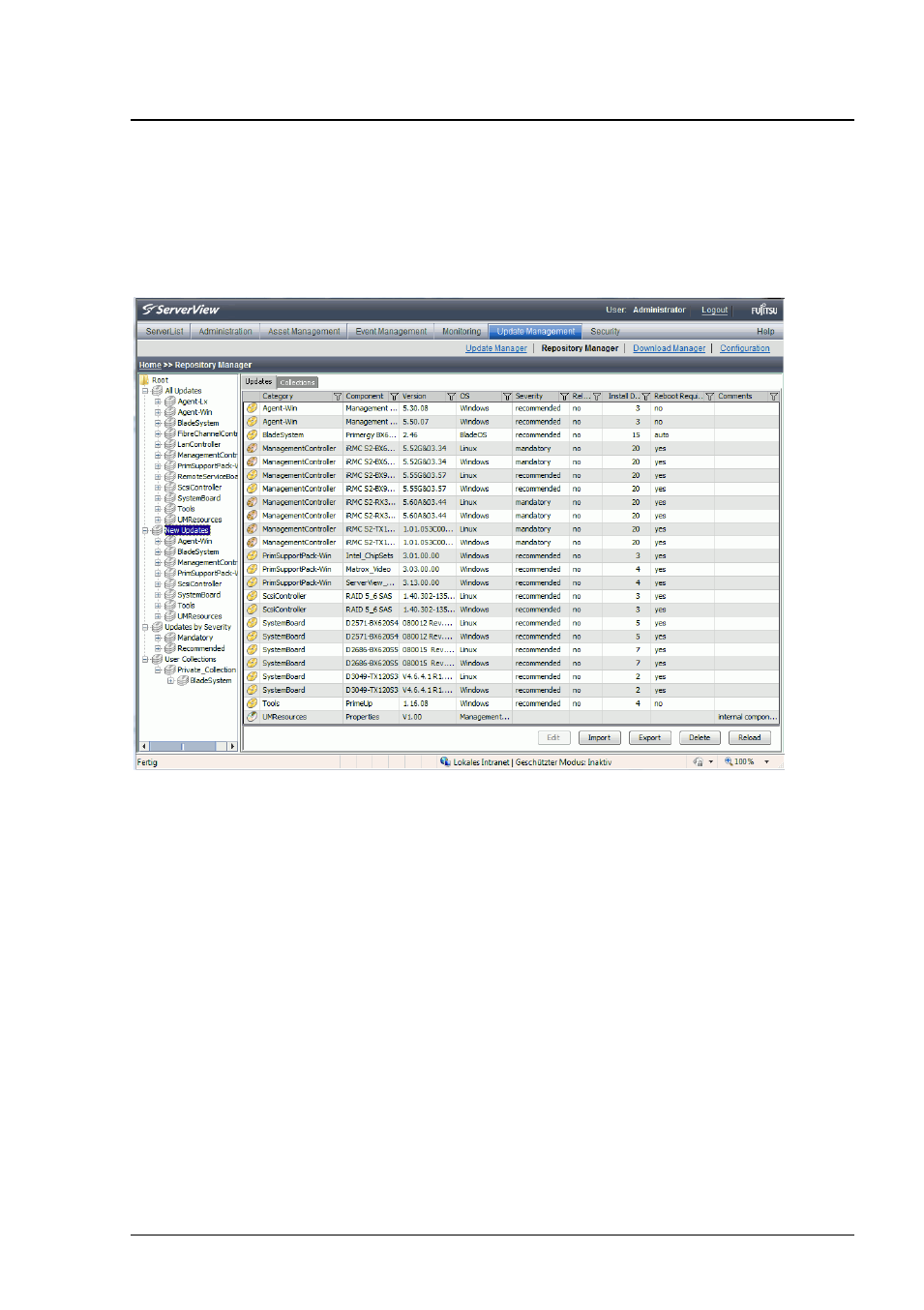This screenshot has height=1310, width=924.
Task: Click the Root folder icon in tree
Action: coord(145,380)
